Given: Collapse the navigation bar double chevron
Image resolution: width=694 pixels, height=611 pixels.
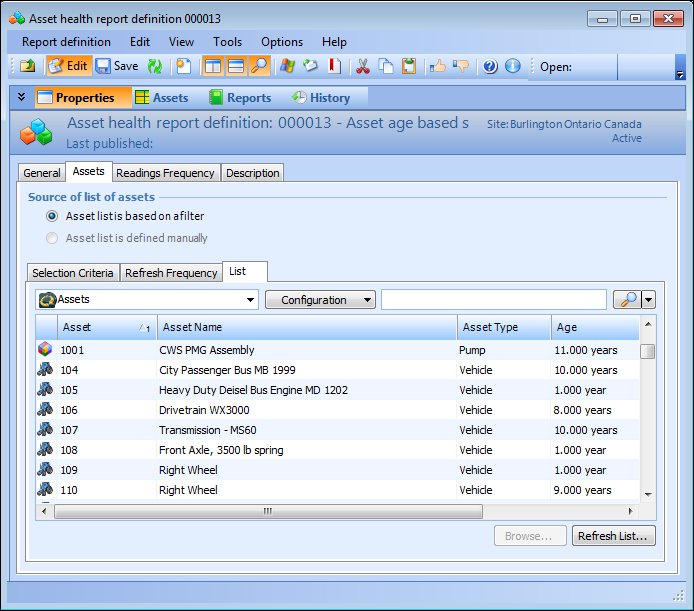Looking at the screenshot, I should (21, 97).
